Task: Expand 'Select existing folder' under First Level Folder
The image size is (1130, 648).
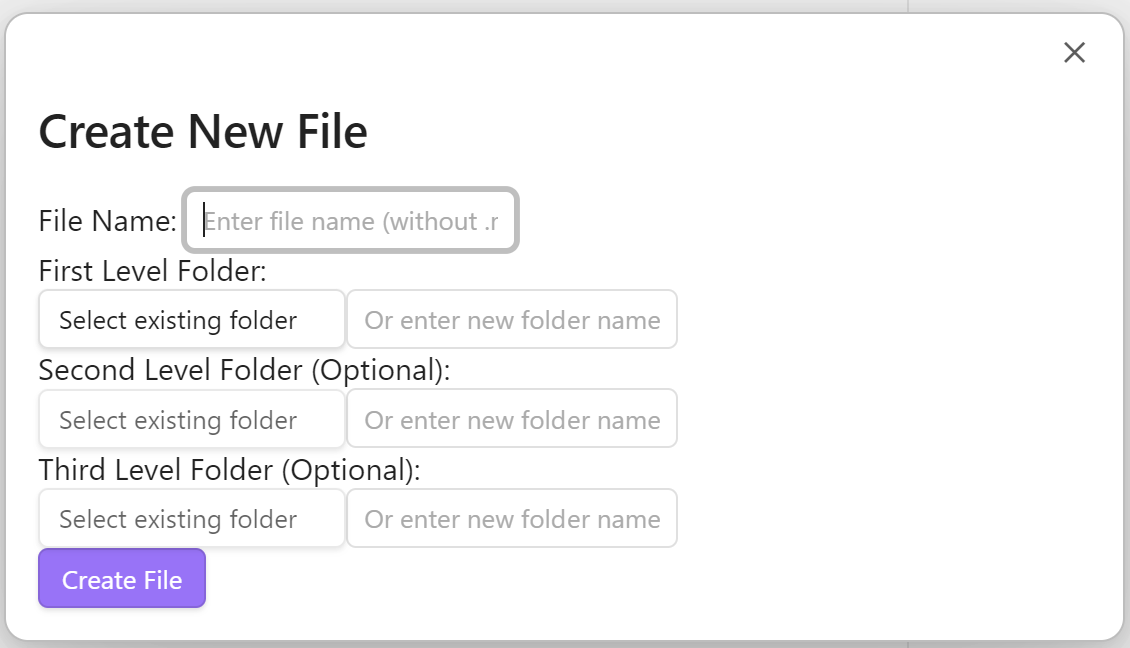Action: (192, 319)
